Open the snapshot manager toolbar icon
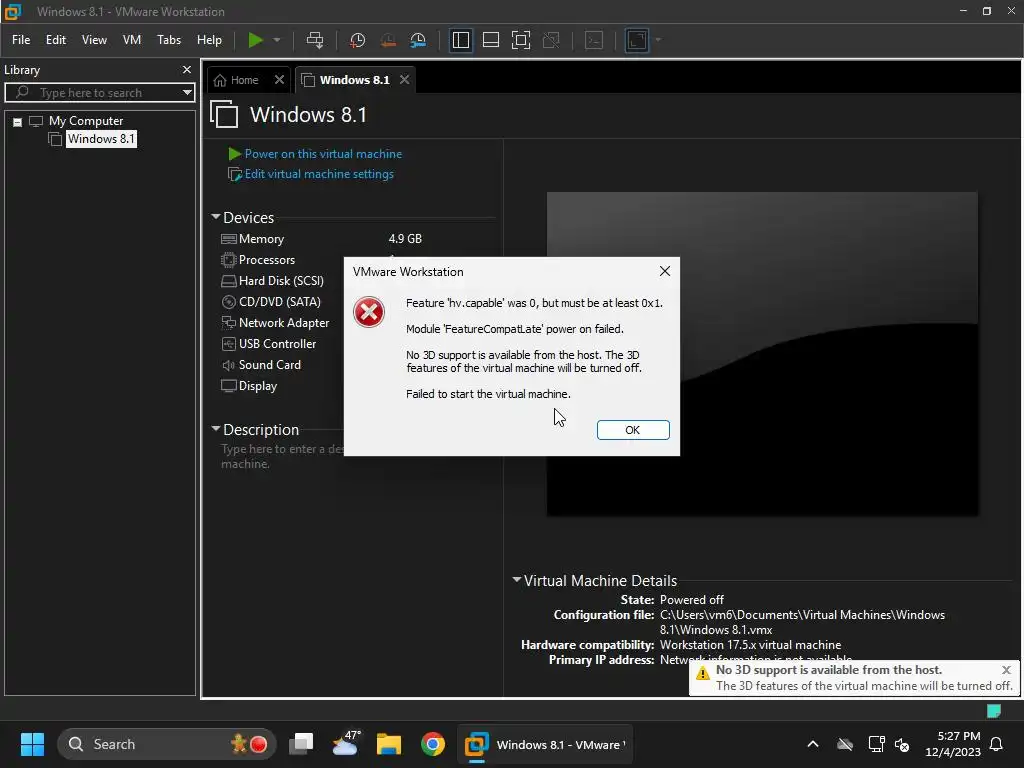1024x768 pixels. pyautogui.click(x=418, y=40)
